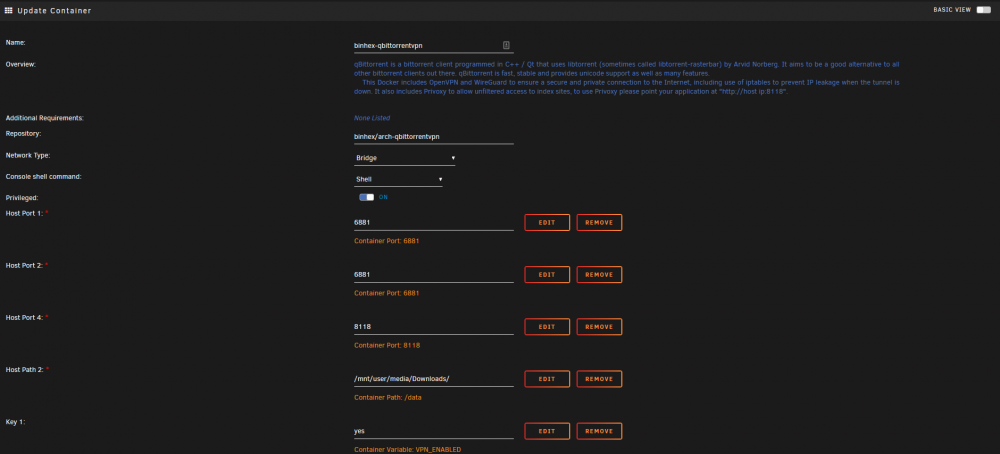Image resolution: width=1000 pixels, height=454 pixels.
Task: Click the 'Key 1:' label
Action: click(x=15, y=422)
